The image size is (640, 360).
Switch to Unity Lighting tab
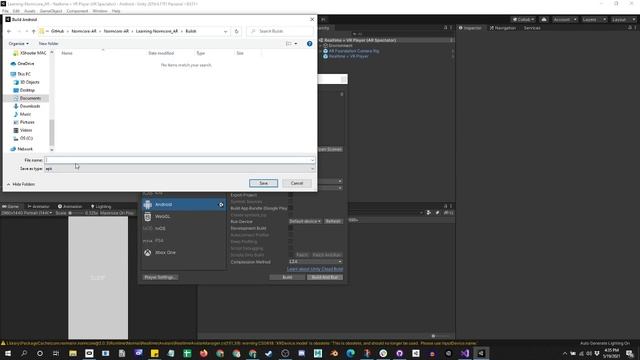pos(101,207)
